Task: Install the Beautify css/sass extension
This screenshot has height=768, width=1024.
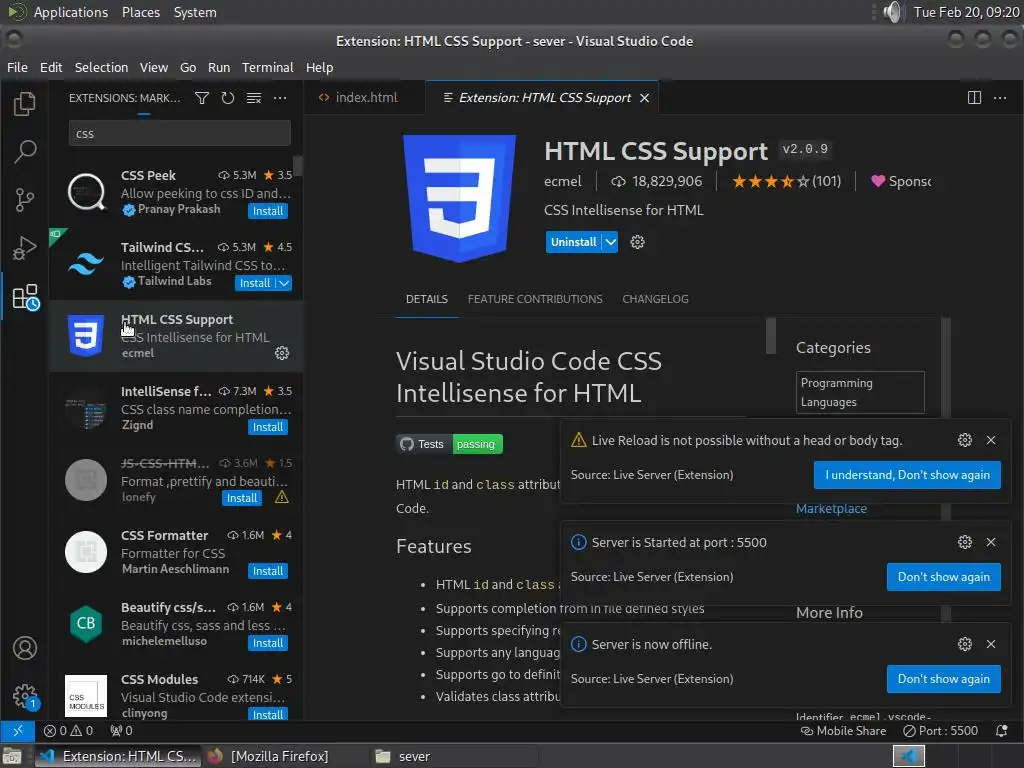Action: 268,643
